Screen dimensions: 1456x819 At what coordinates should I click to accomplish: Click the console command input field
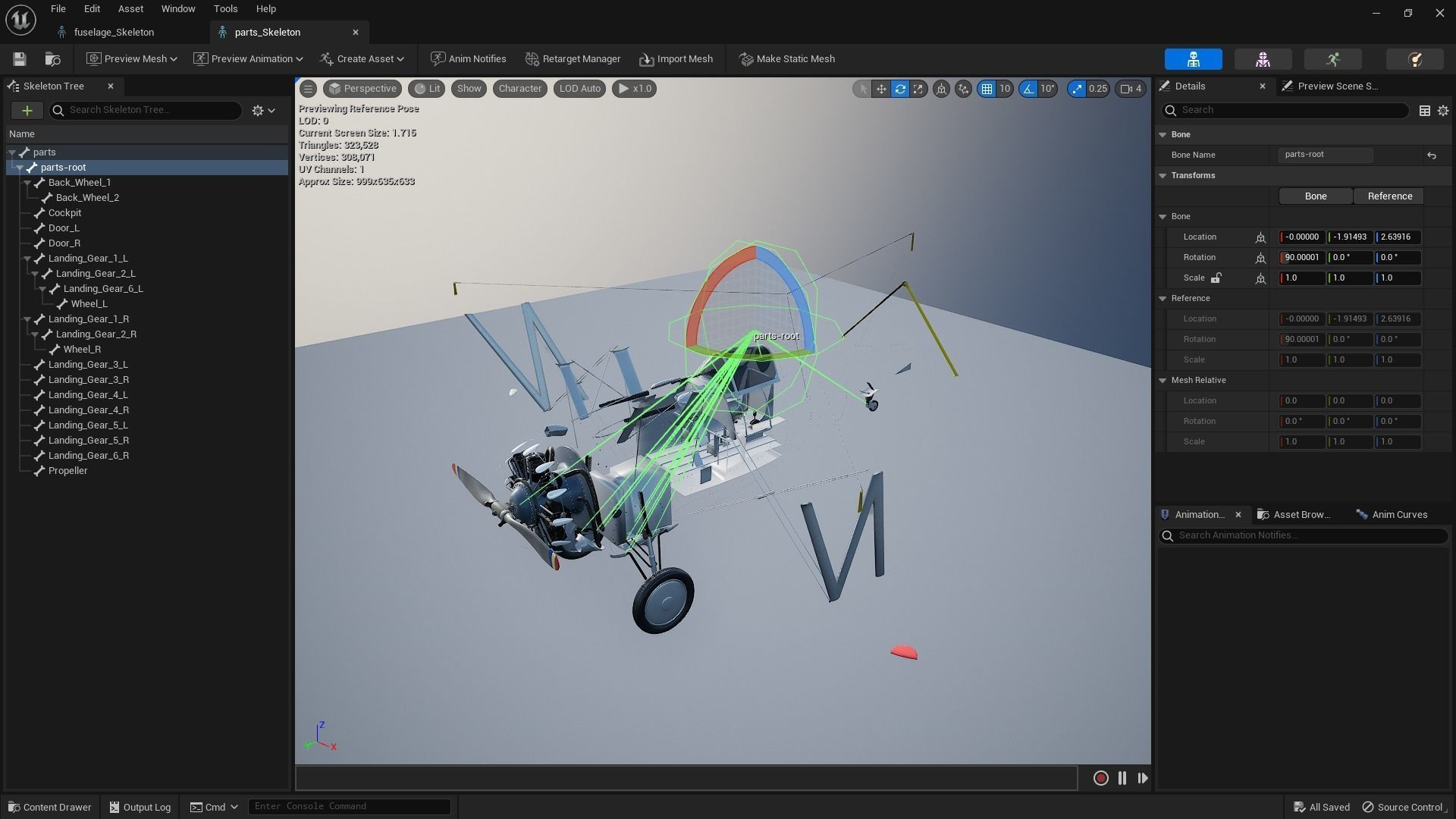[x=349, y=806]
